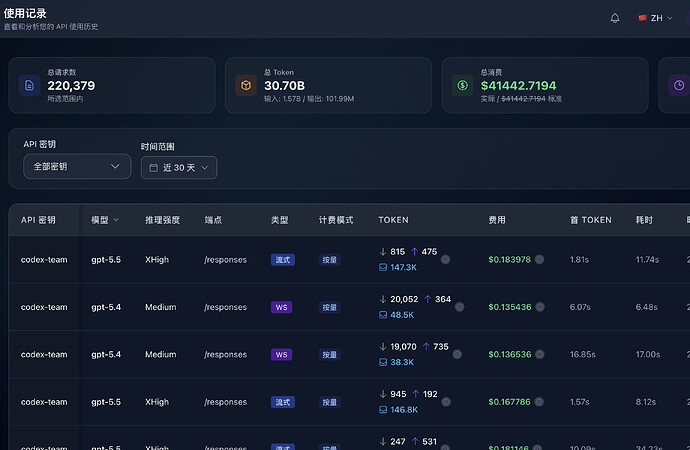Click gpt-5.4 in the $0.136536 row
Image resolution: width=690 pixels, height=450 pixels.
(x=106, y=355)
